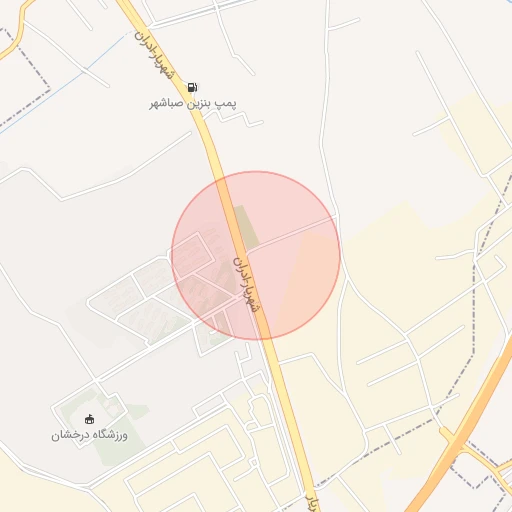Screen dimensions: 512x512
Task: Click the rectangular street block at the circle's left edge
Action: tap(192, 255)
